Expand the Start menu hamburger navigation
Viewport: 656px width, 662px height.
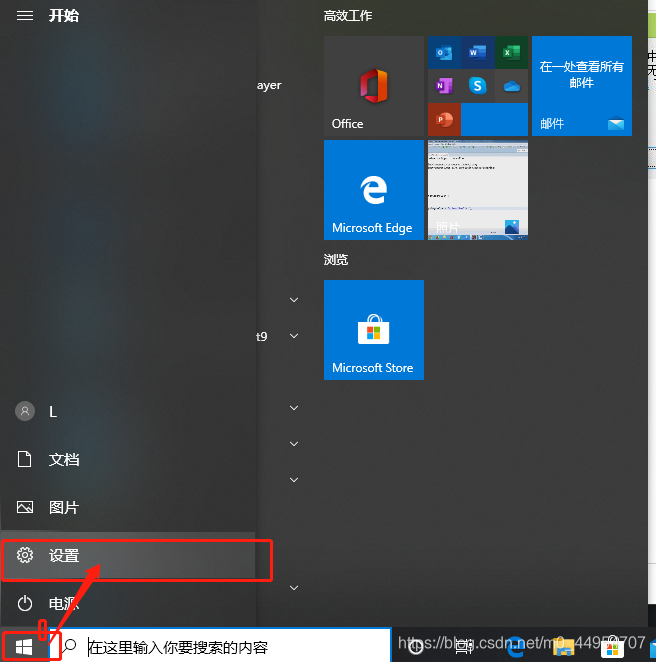point(25,16)
